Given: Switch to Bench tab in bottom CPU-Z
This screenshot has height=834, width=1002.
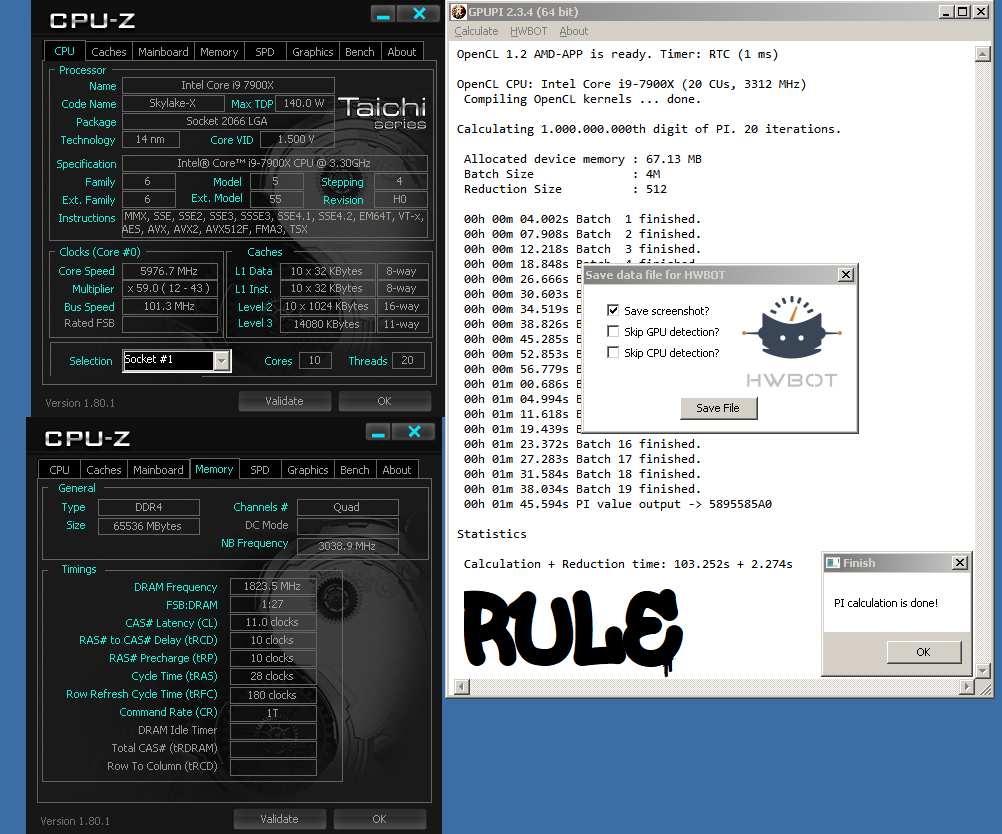Looking at the screenshot, I should point(355,470).
